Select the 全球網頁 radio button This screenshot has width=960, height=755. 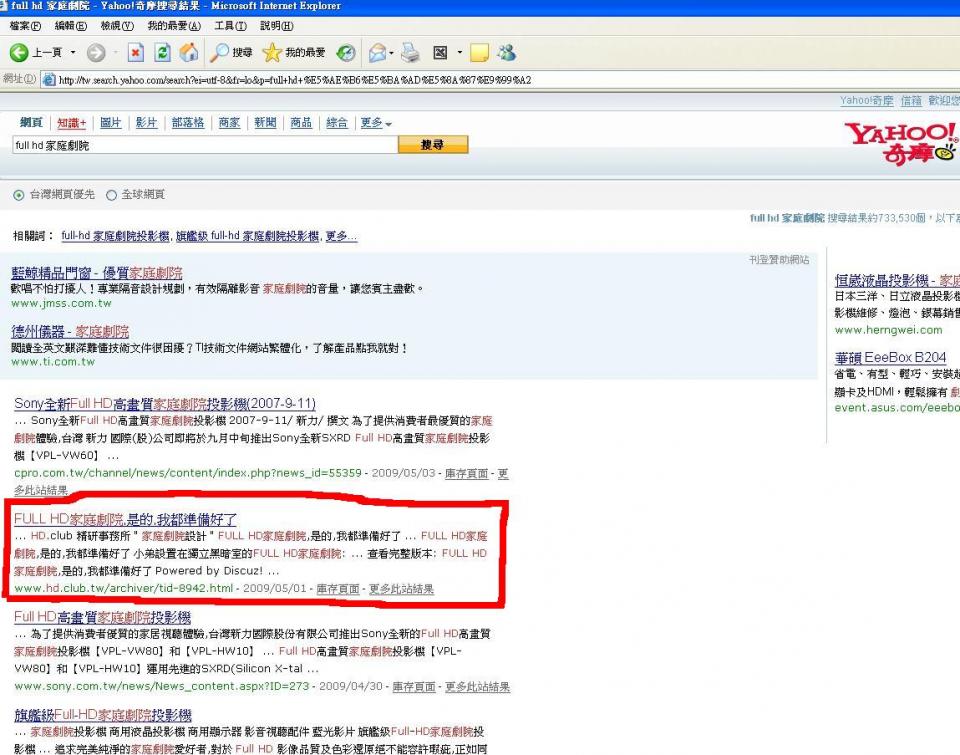tap(111, 195)
